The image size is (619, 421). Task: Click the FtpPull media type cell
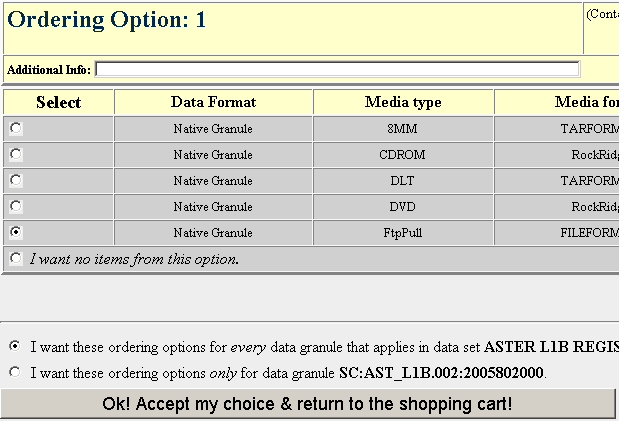point(403,232)
